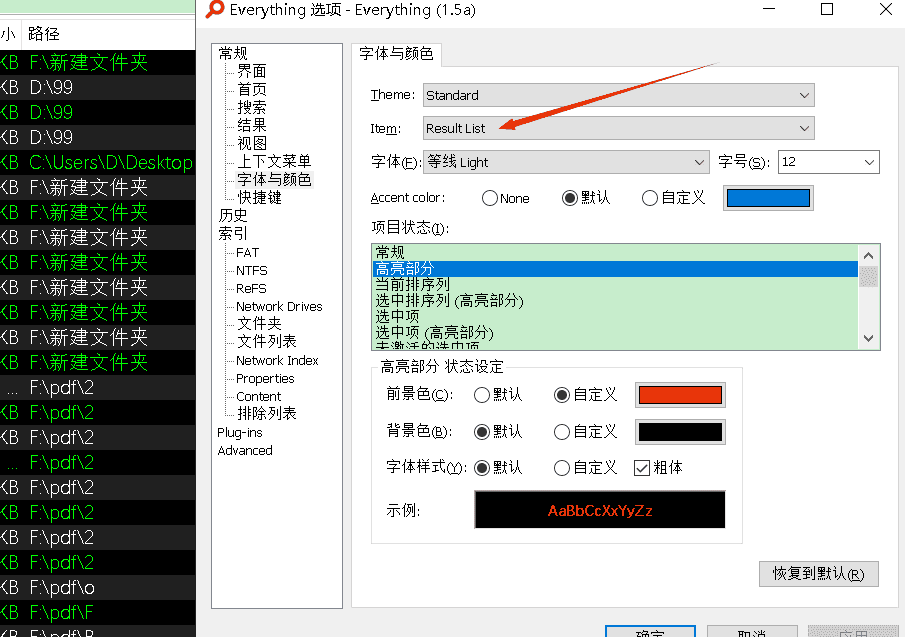905x637 pixels.
Task: Open the Theme dropdown
Action: [618, 95]
